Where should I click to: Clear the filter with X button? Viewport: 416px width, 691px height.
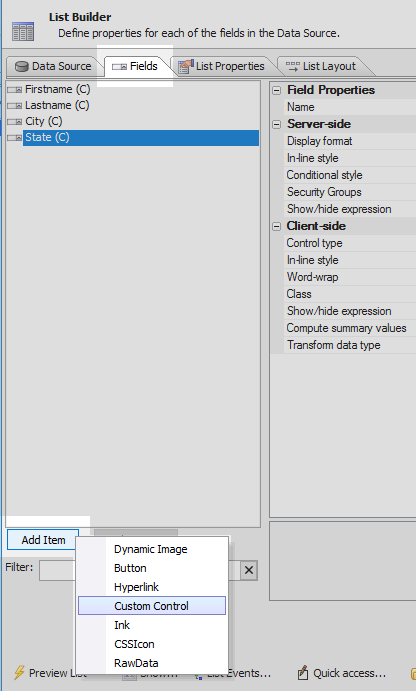249,570
